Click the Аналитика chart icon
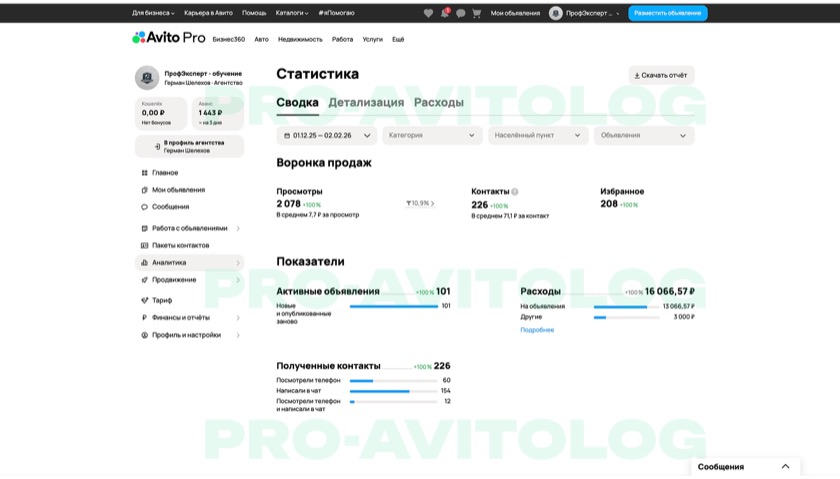Screen dimensions: 840x479 (144, 263)
